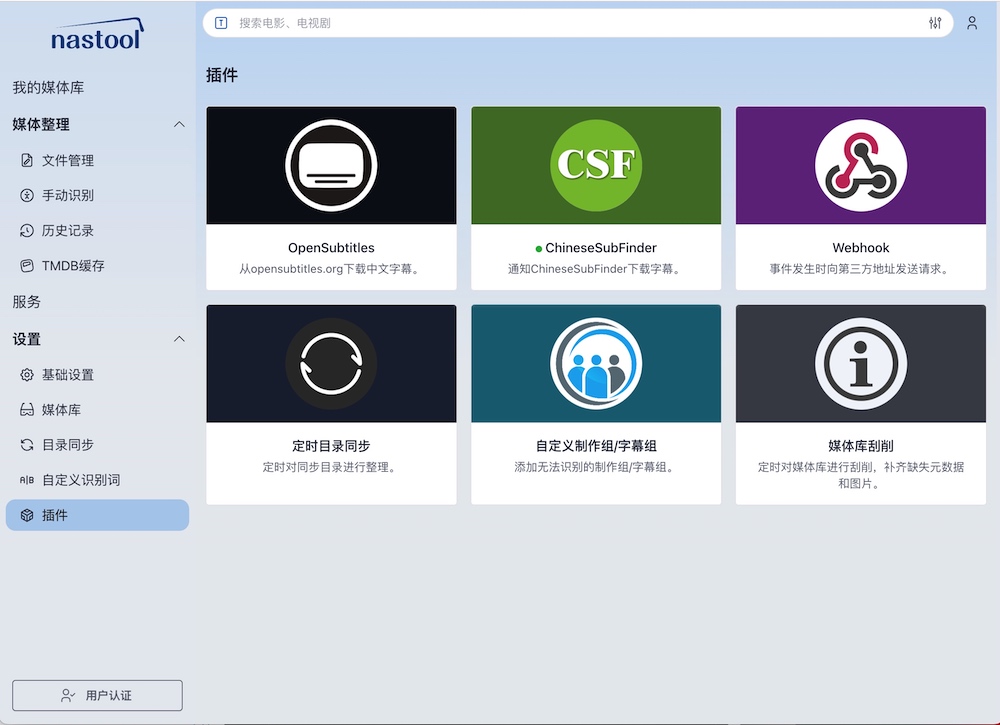
Task: Click the 媒体库刮削 description about 补齐缺失元数据
Action: (x=860, y=475)
